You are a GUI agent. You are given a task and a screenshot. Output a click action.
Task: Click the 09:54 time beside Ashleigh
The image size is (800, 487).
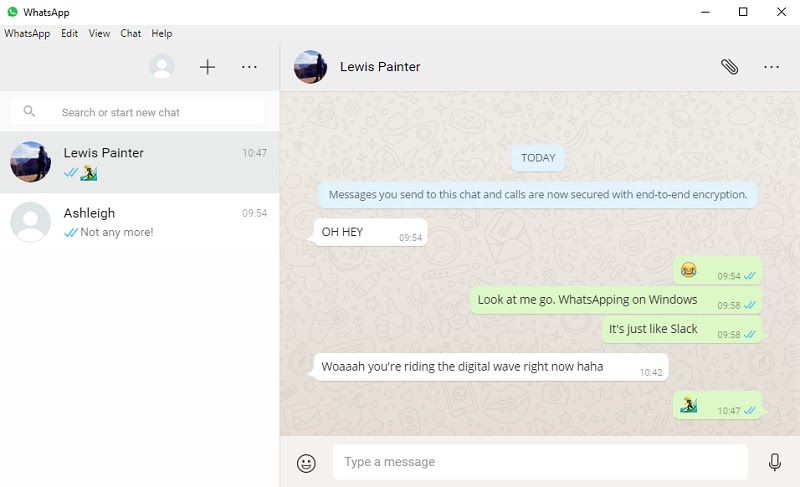click(254, 213)
